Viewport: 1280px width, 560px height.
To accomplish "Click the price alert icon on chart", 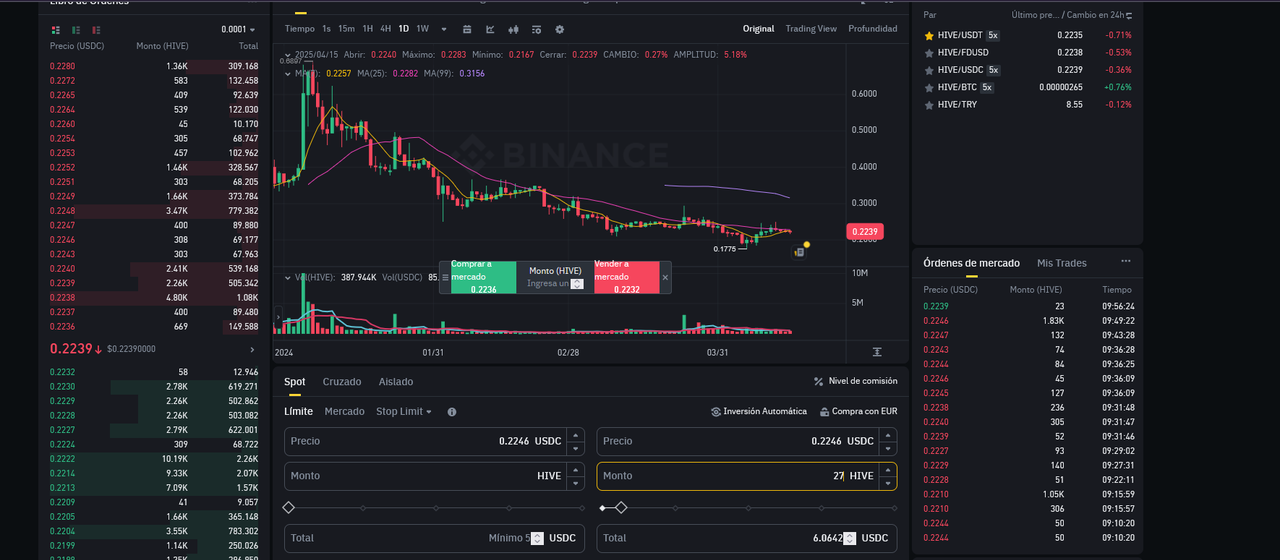I will click(x=798, y=252).
